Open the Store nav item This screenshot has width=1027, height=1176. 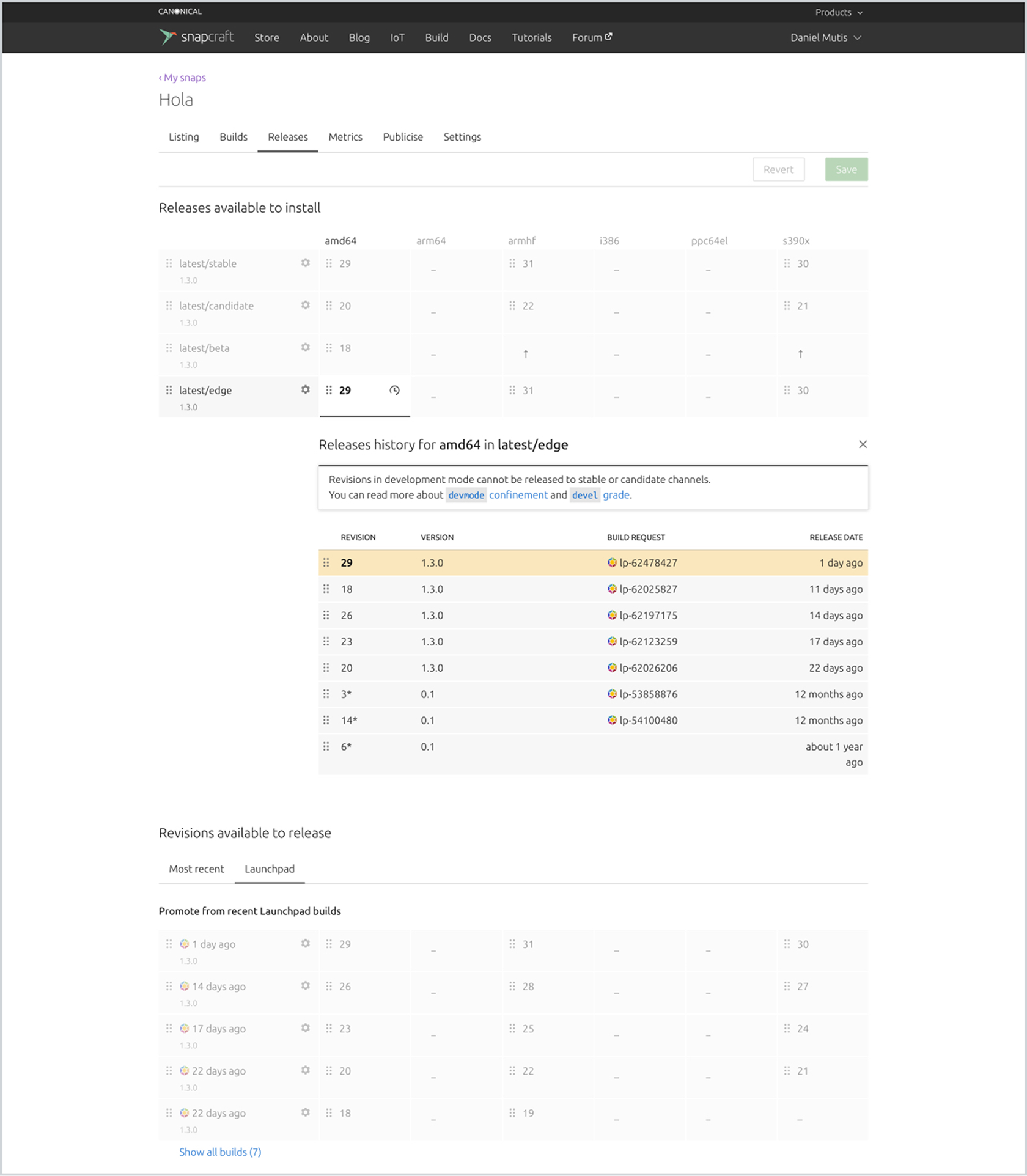click(267, 37)
